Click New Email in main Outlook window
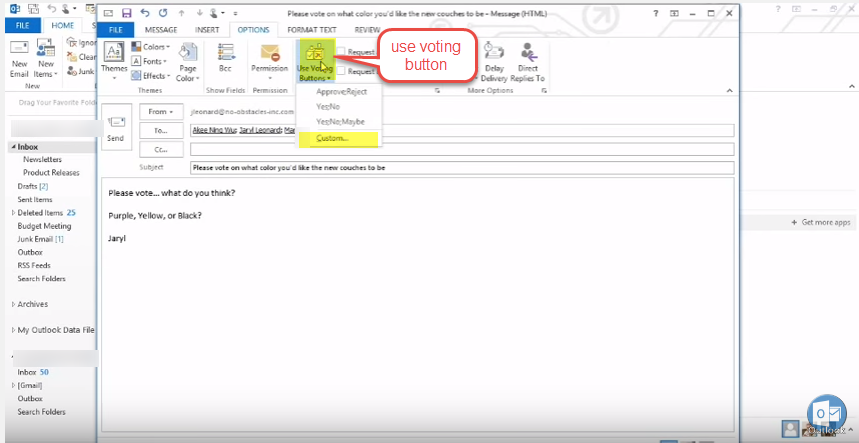The height and width of the screenshot is (443, 859). click(19, 61)
